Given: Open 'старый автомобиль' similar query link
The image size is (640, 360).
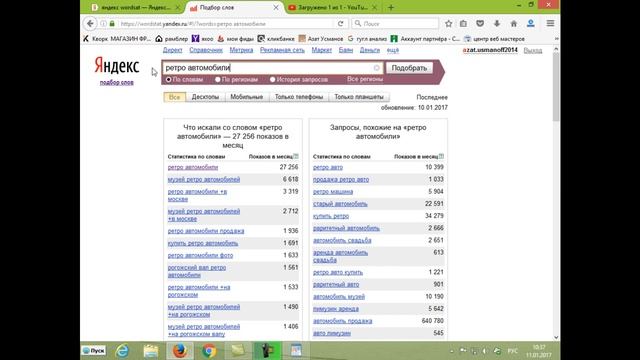Looking at the screenshot, I should (340, 204).
